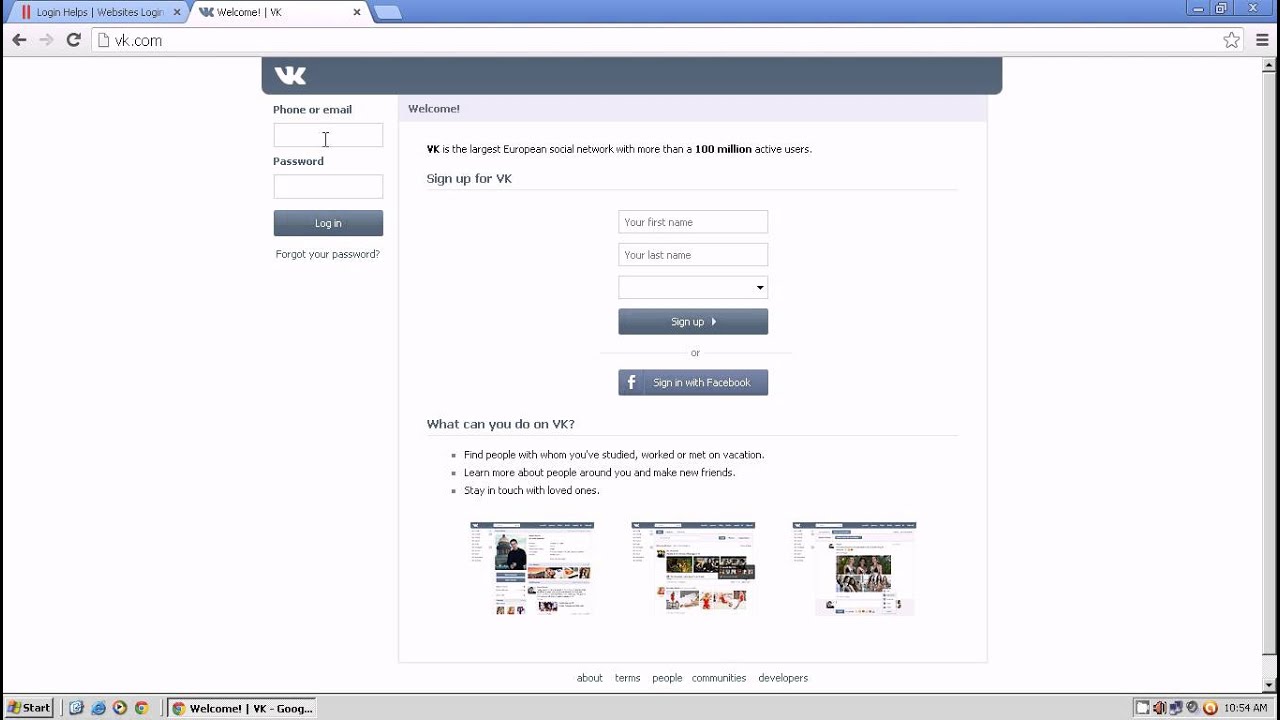This screenshot has width=1280, height=720.
Task: Launch Internet Explorer from the quick launch
Action: pyautogui.click(x=98, y=708)
